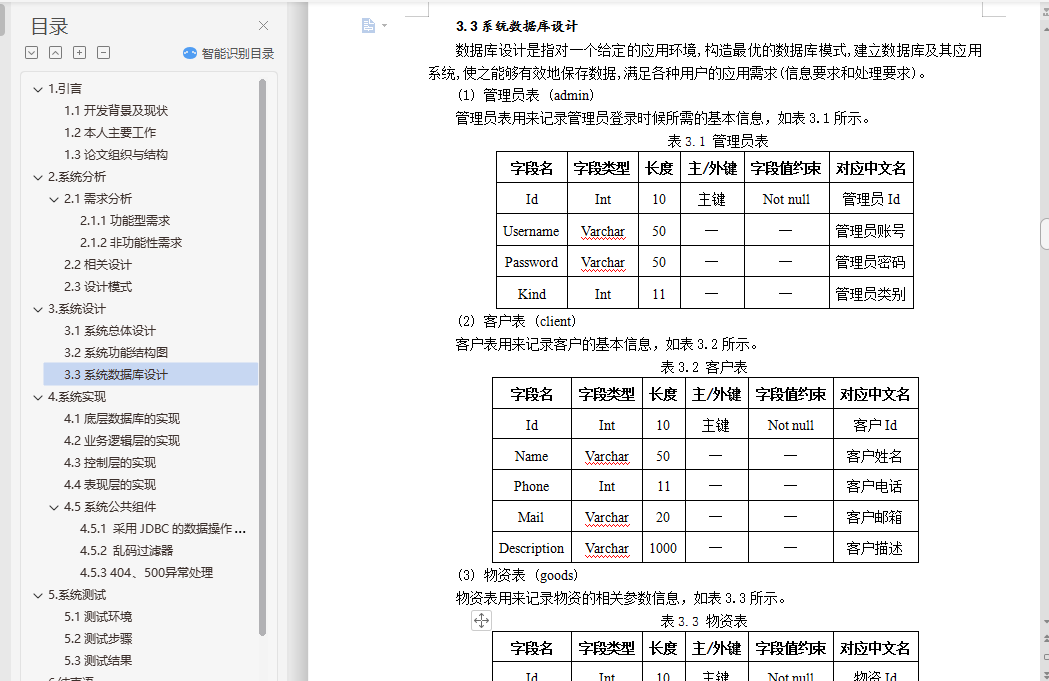1049x681 pixels.
Task: Click the heading 3.3 系统数据库设计 in document
Action: 516,26
